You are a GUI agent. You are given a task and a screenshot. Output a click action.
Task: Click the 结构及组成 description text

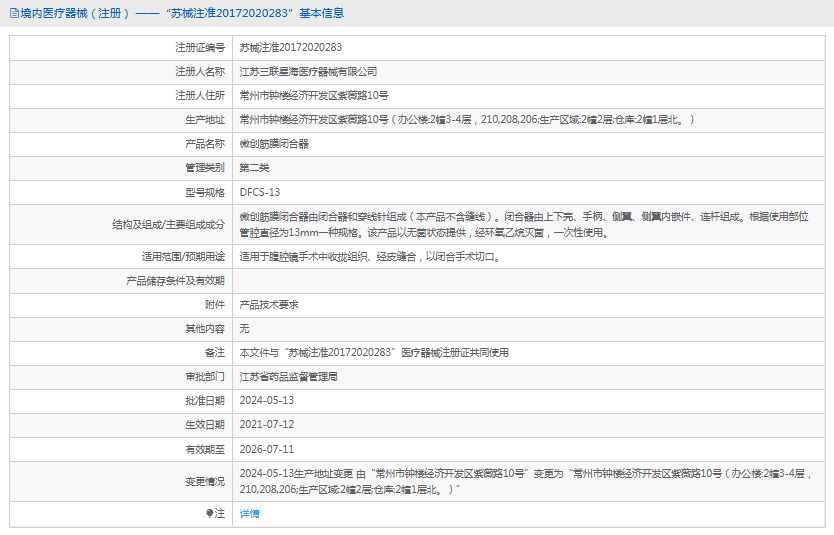point(524,224)
